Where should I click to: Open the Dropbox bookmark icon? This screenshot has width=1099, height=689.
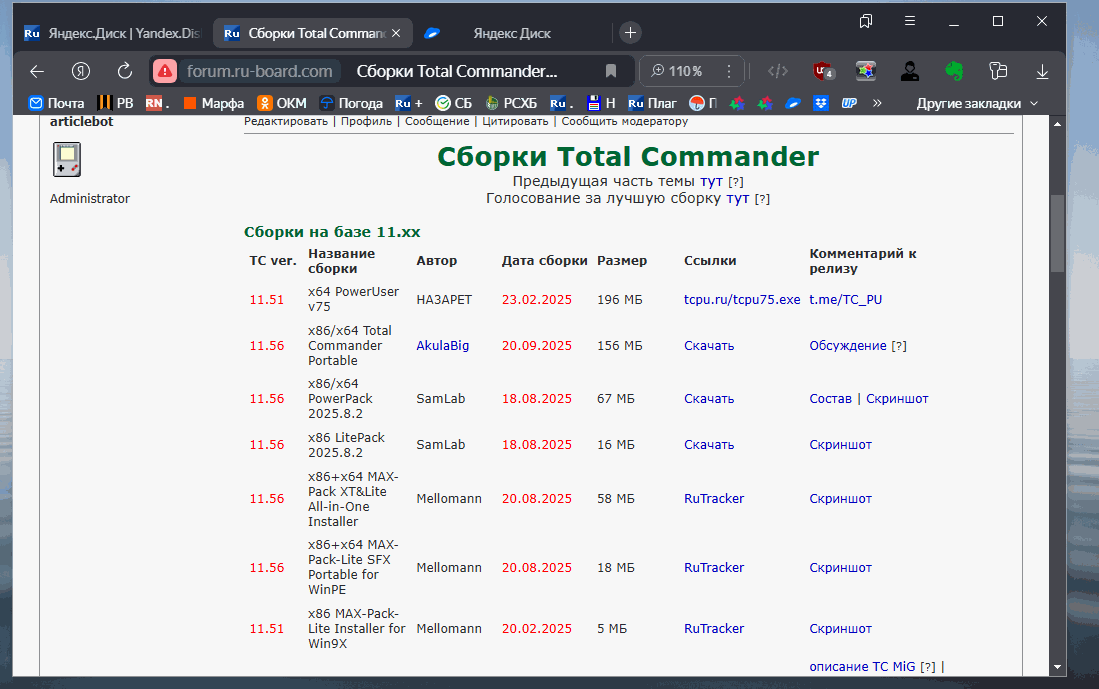(x=821, y=103)
